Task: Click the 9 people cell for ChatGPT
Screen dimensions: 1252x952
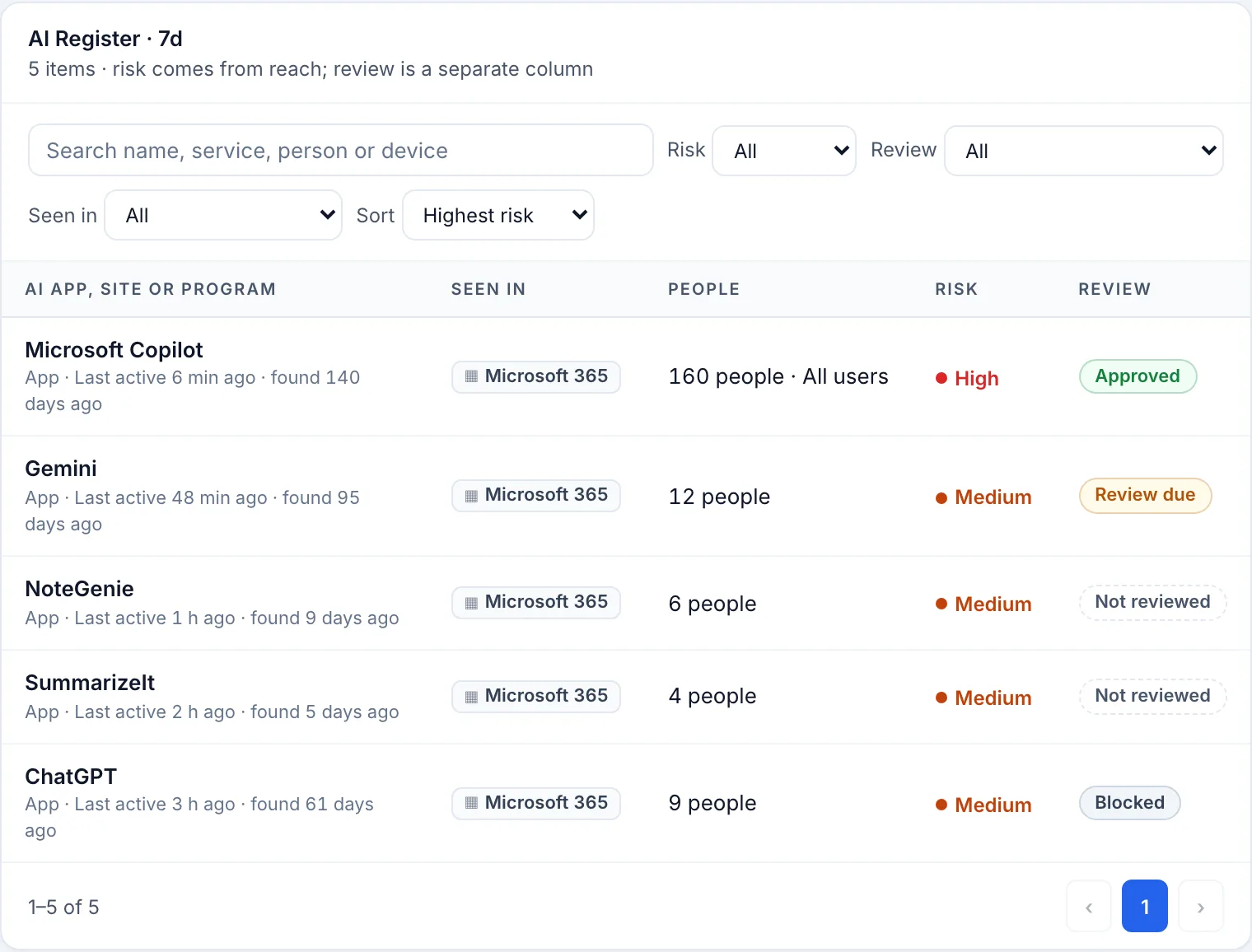Action: coord(712,803)
